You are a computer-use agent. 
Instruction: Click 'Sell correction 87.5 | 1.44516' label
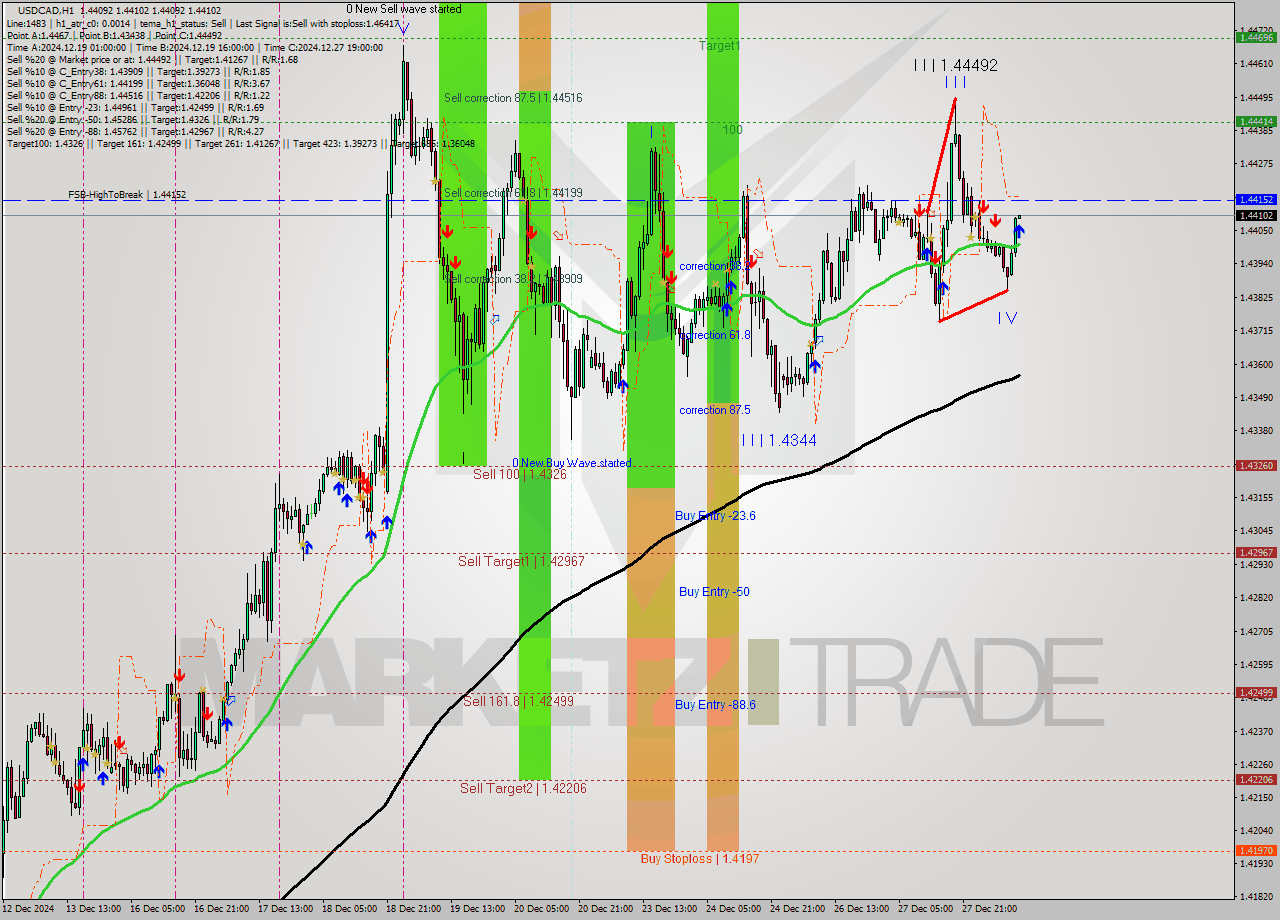point(513,98)
